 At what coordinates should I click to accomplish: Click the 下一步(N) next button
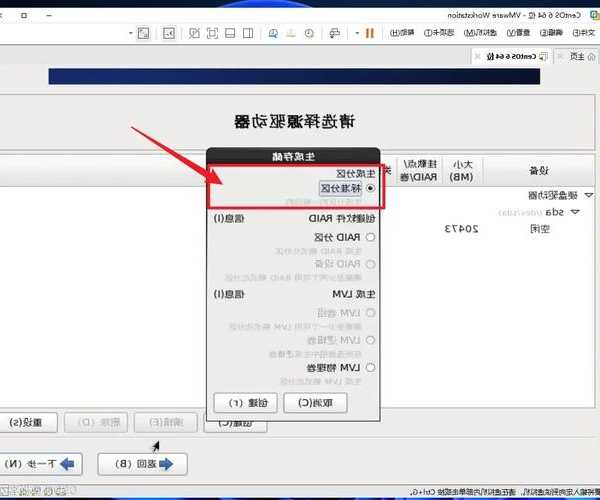coord(40,464)
